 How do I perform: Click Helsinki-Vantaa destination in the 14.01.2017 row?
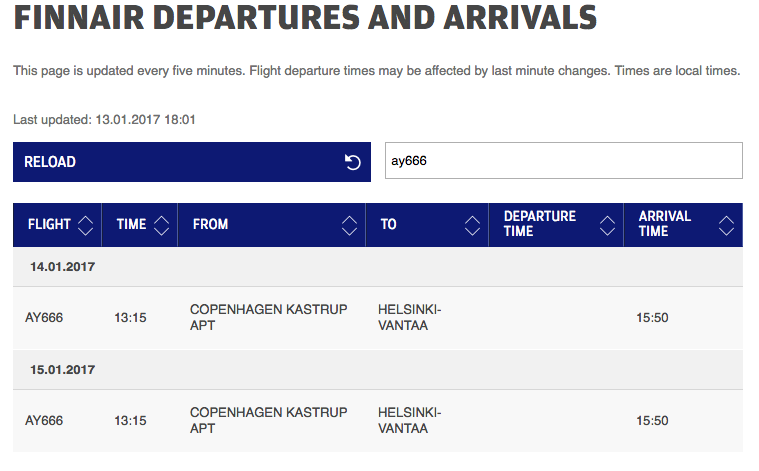[410, 317]
